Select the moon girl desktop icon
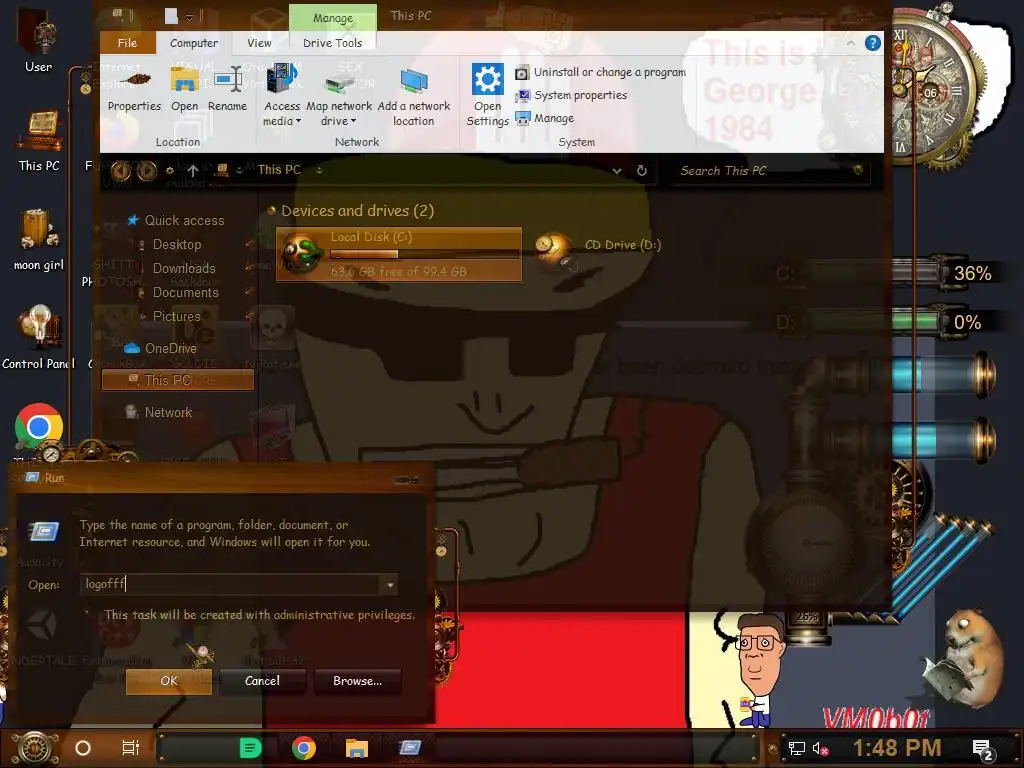The width and height of the screenshot is (1024, 768). tap(39, 239)
